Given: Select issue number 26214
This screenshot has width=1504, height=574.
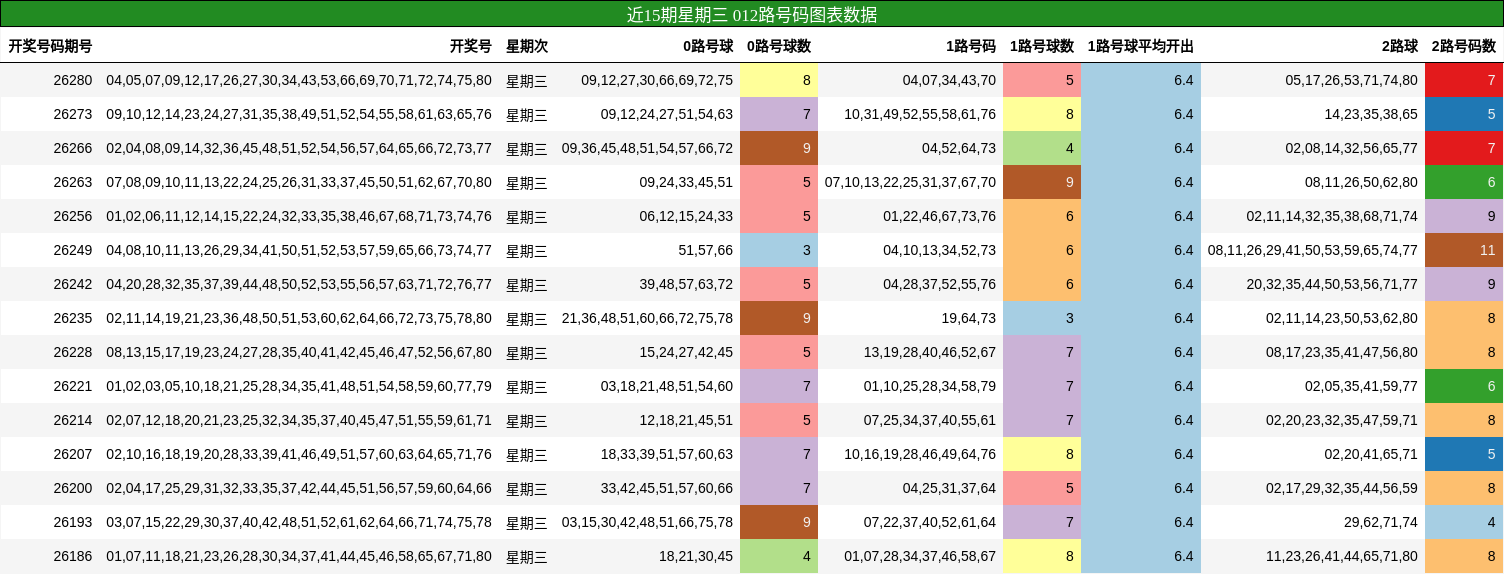Looking at the screenshot, I should click(x=72, y=420).
